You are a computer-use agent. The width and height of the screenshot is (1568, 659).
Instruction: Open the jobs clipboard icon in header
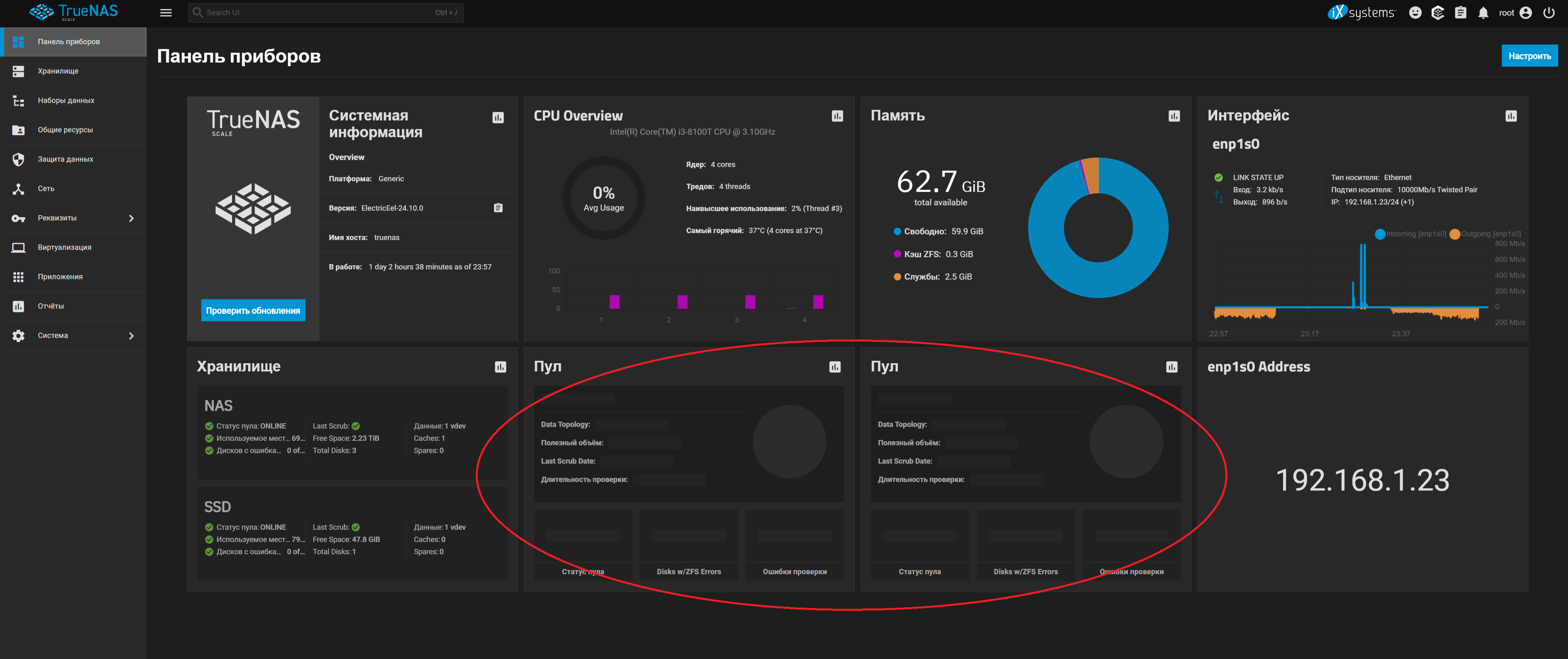[1460, 13]
